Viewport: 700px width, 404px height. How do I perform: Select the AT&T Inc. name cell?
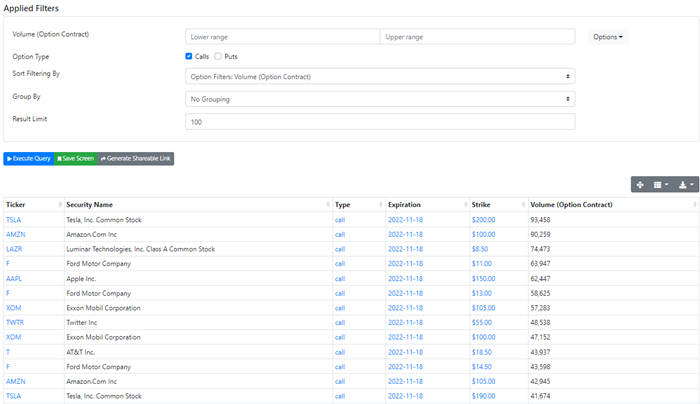(x=80, y=352)
